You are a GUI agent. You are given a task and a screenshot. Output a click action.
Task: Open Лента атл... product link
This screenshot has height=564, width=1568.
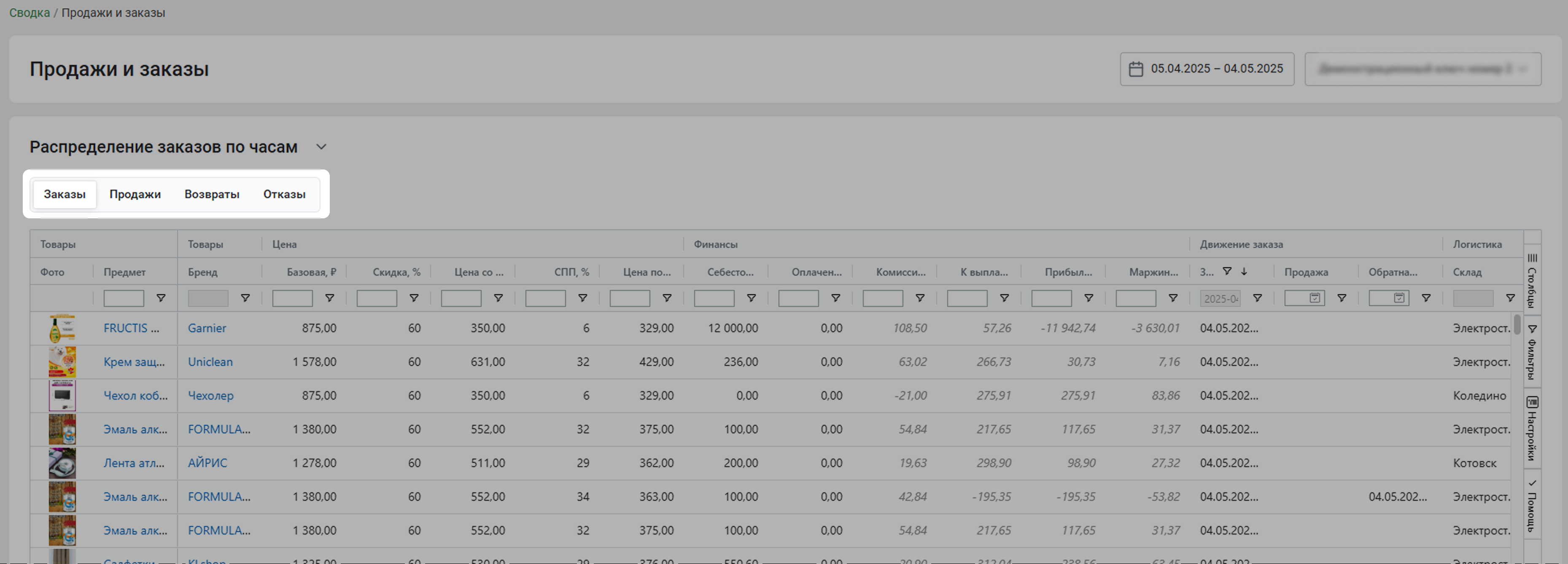pyautogui.click(x=134, y=463)
